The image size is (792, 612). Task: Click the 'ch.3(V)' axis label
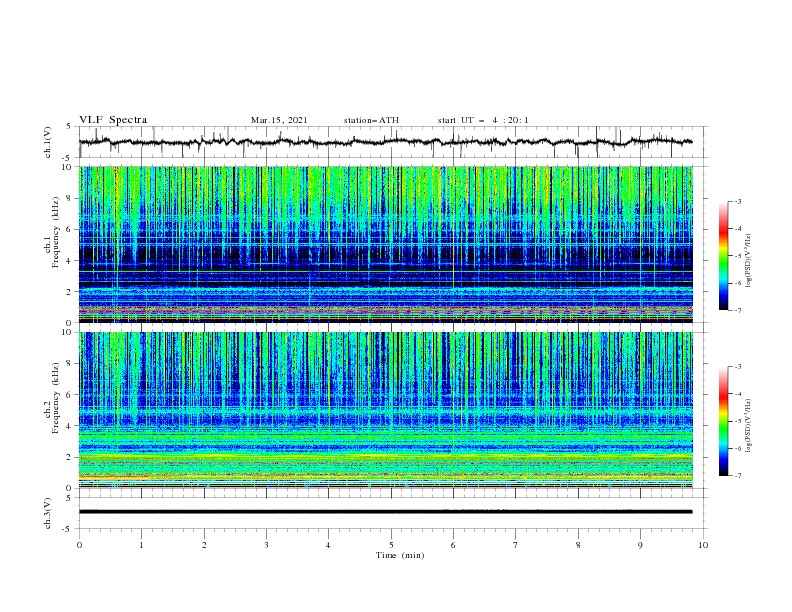coord(48,513)
